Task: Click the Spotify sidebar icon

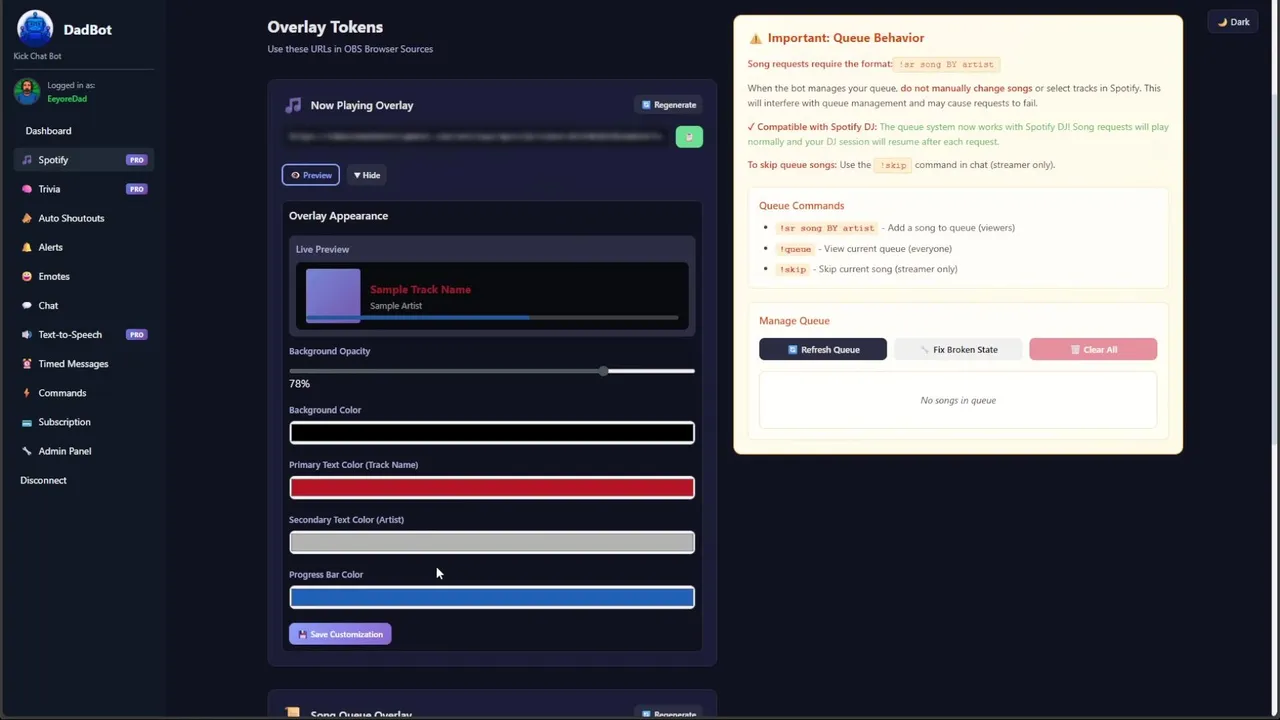Action: click(x=27, y=160)
